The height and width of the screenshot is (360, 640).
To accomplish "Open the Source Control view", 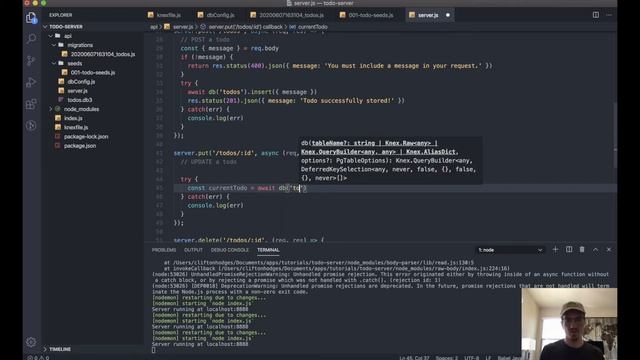I will click(31, 60).
